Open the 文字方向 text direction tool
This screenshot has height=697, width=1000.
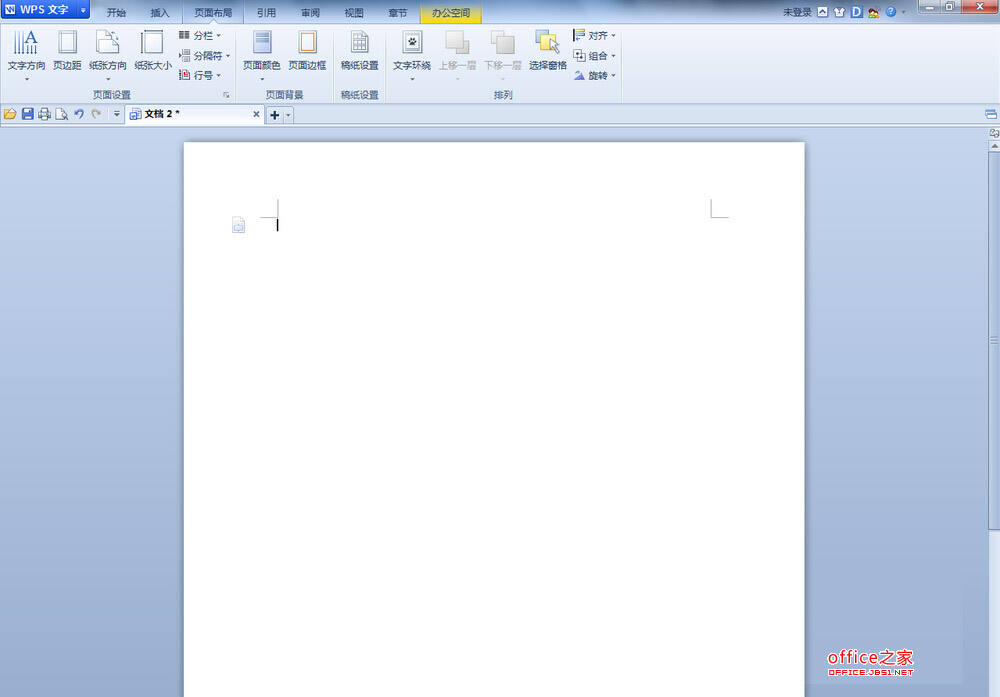26,54
